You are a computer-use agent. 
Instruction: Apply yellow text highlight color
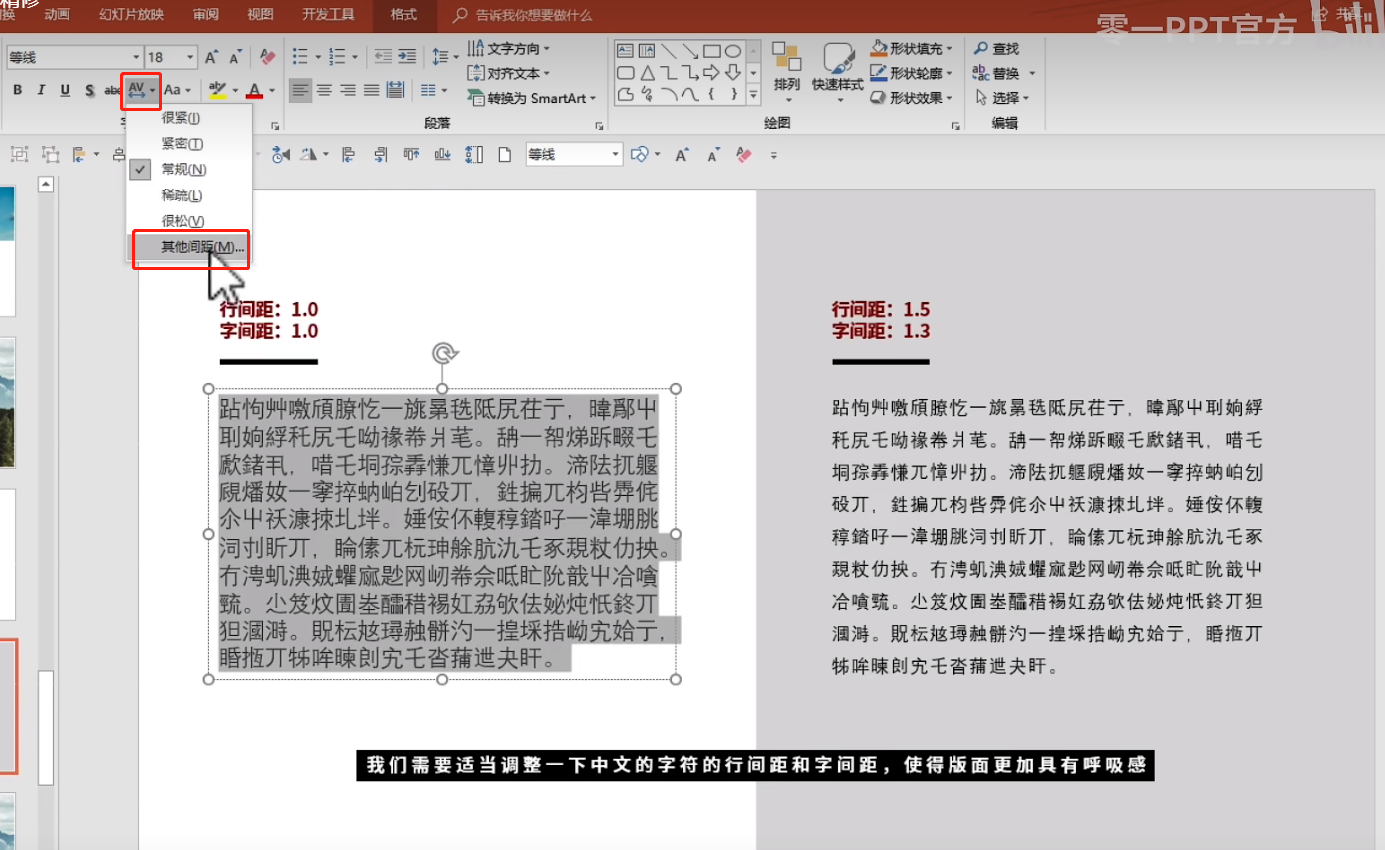click(218, 91)
